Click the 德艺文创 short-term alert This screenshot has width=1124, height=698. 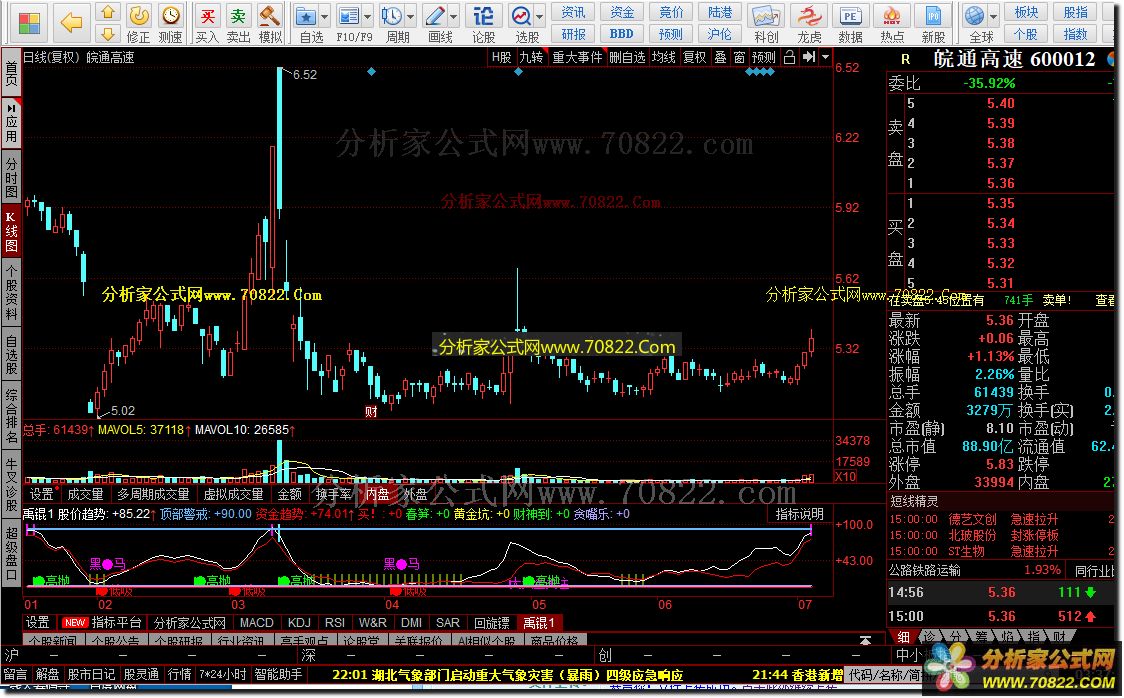(973, 520)
